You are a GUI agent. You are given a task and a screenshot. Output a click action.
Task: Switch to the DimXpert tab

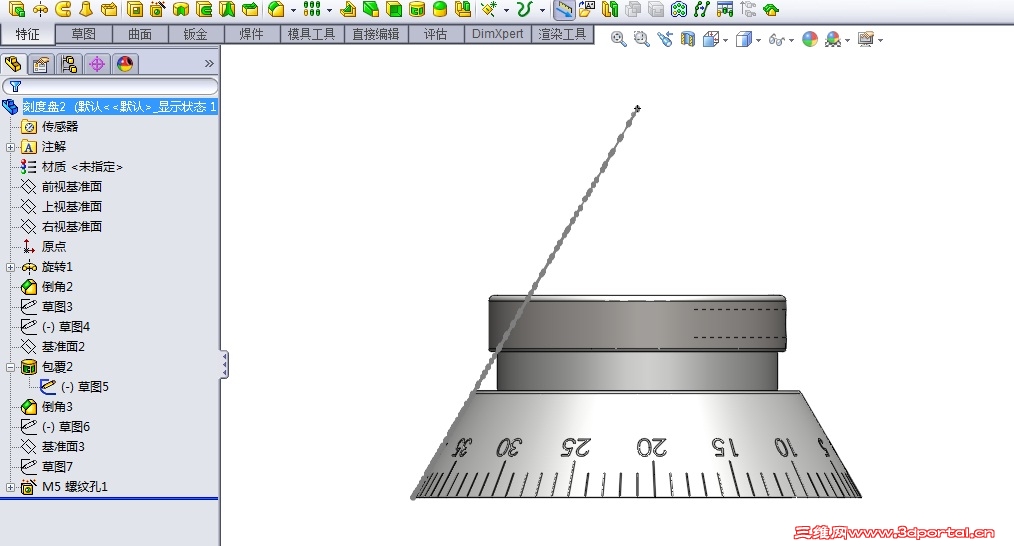click(x=497, y=34)
